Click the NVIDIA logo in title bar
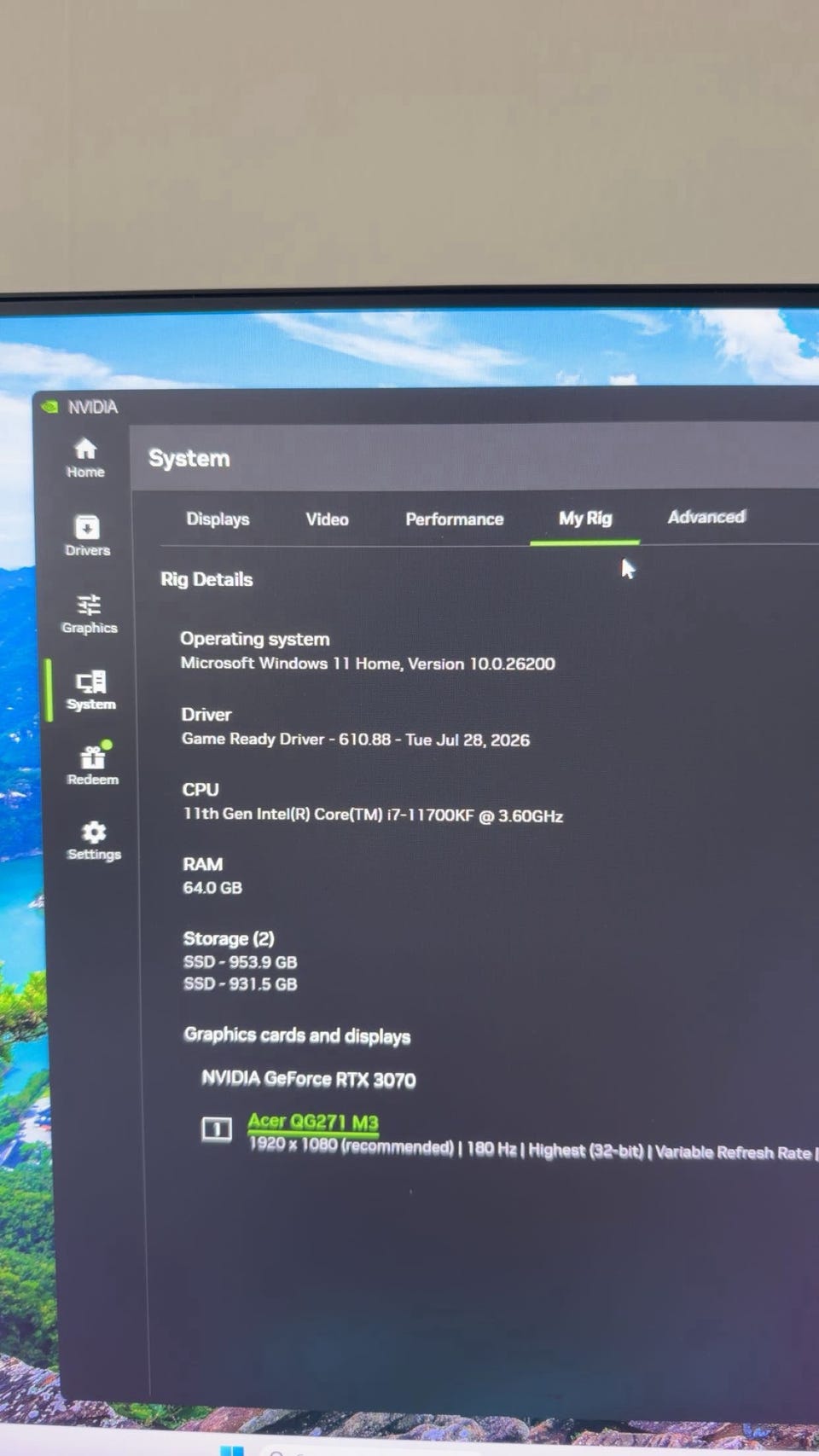 (x=50, y=406)
